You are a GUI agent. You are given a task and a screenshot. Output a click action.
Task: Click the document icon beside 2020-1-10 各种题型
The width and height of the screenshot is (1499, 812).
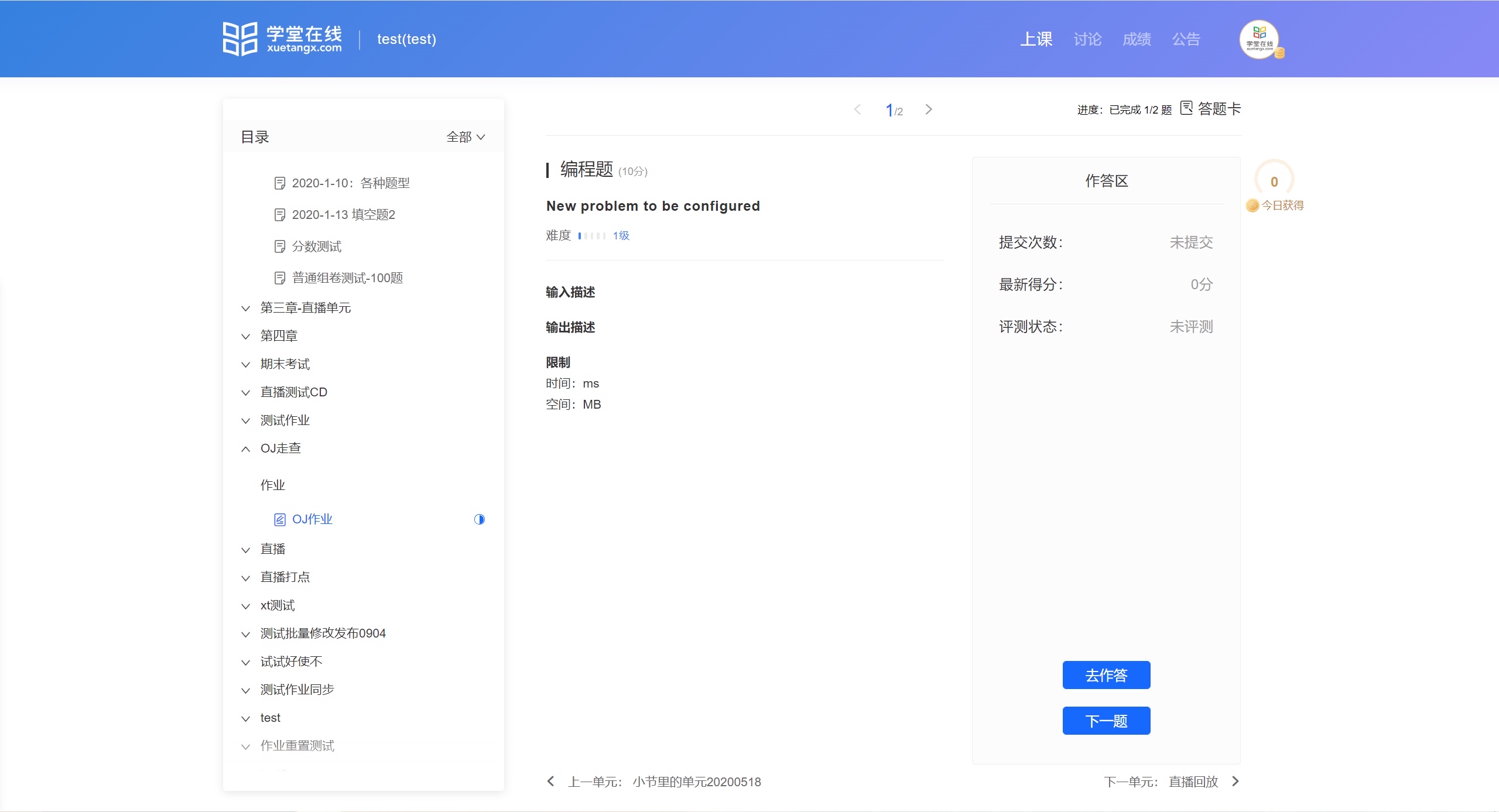pyautogui.click(x=280, y=183)
